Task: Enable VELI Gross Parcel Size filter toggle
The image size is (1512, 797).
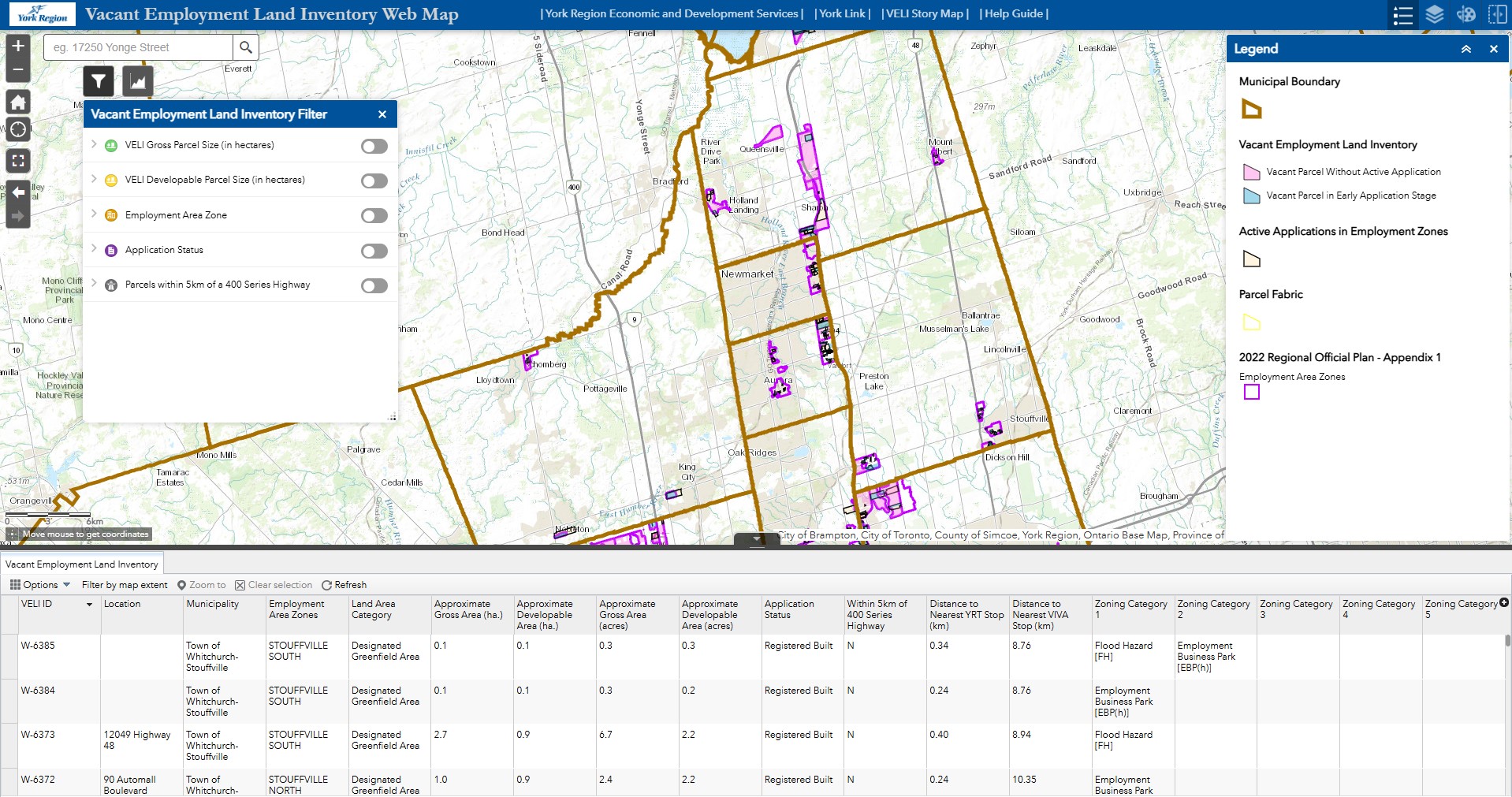Action: [x=374, y=146]
